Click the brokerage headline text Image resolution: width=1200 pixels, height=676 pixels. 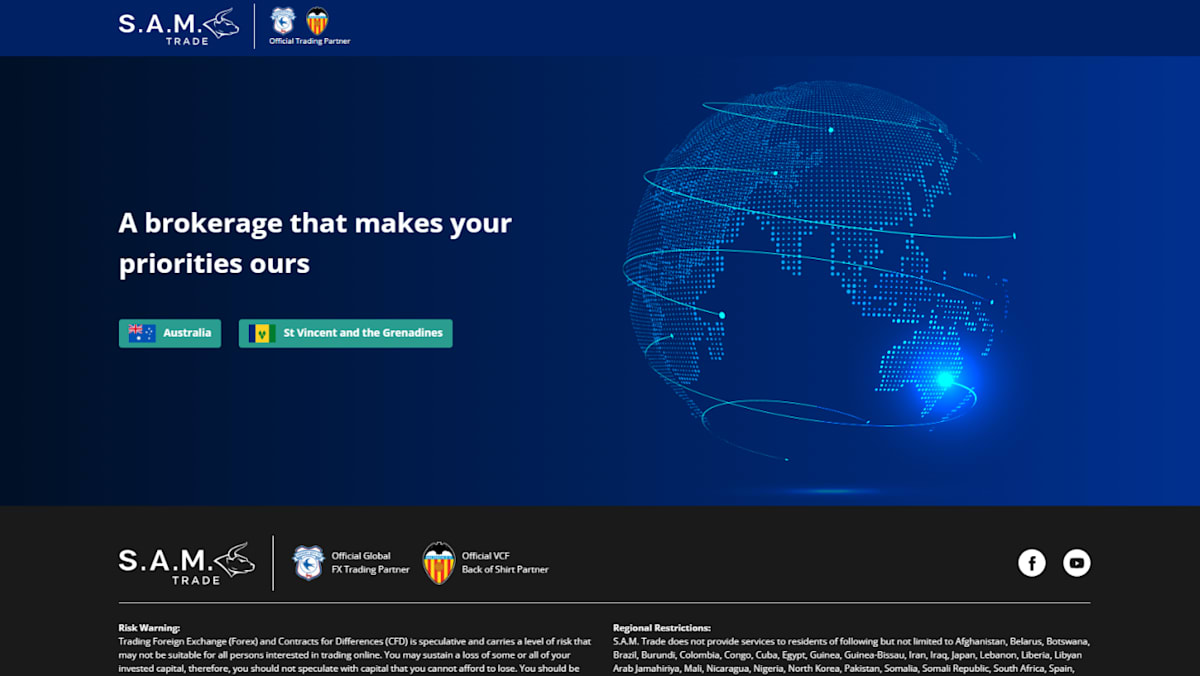tap(315, 242)
